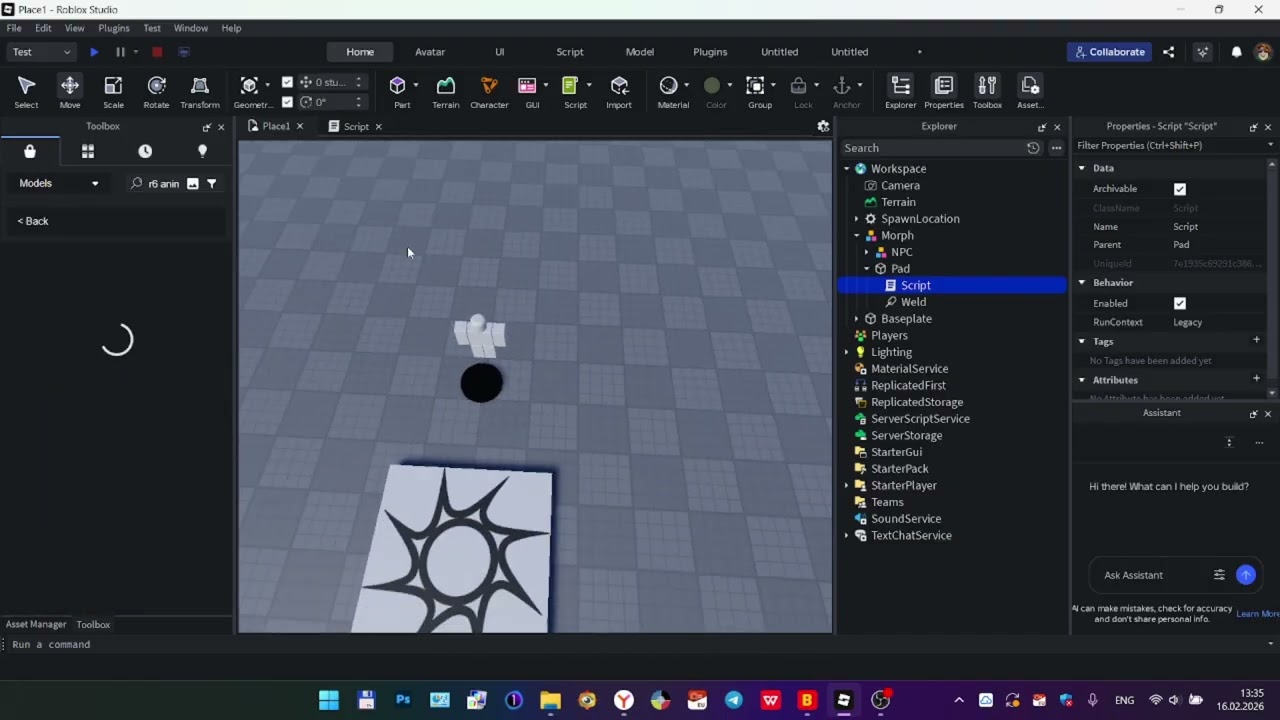Open the Toolbox Recent clock tab
Screen dimensions: 1280x720
point(145,151)
